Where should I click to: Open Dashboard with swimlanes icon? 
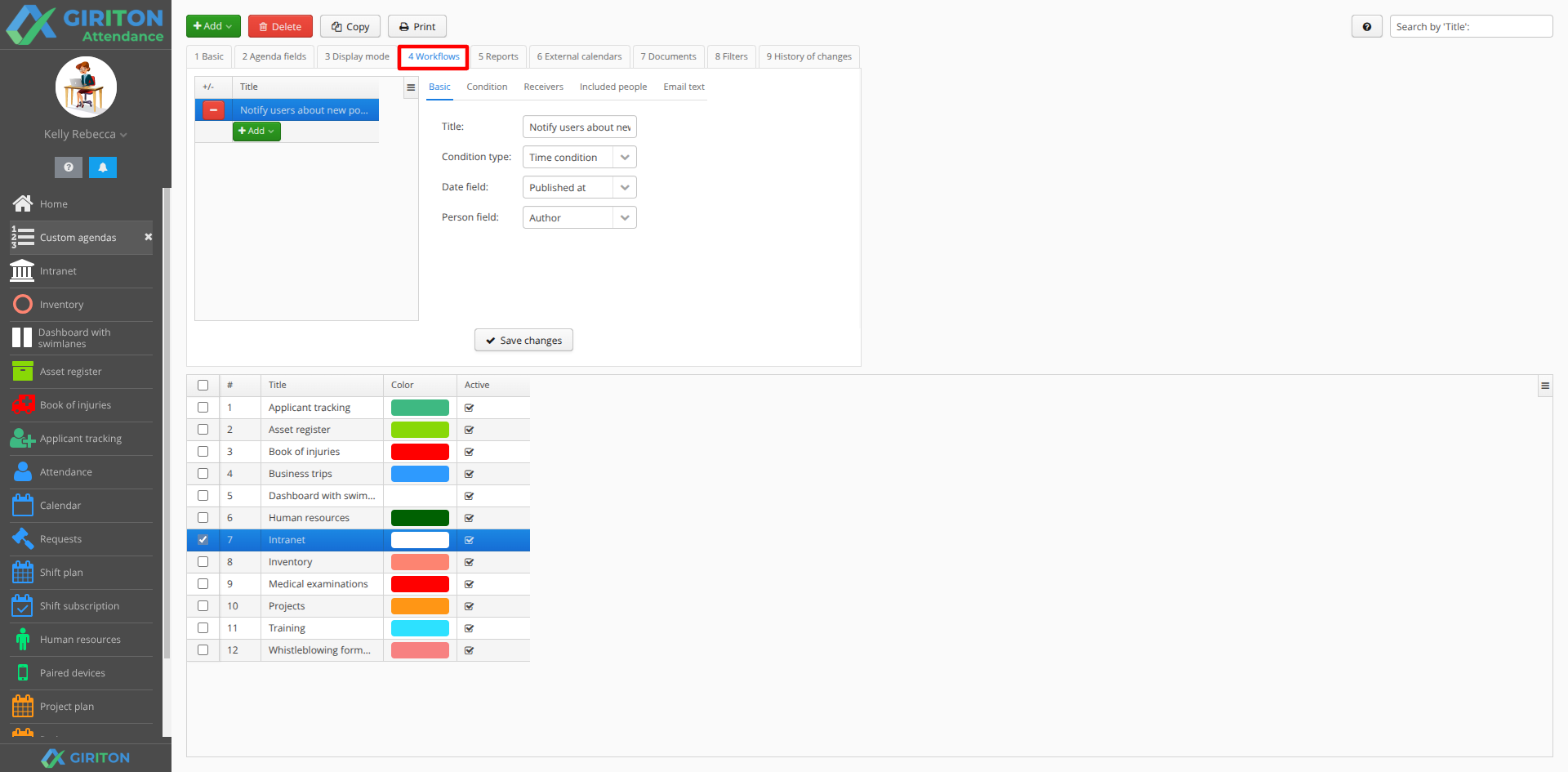23,337
